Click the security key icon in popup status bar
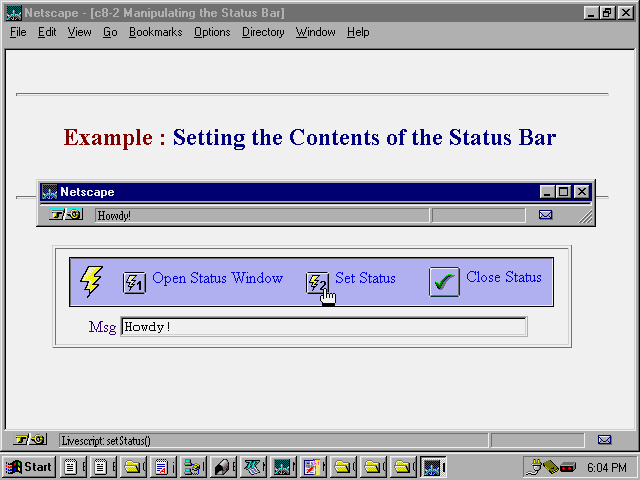640x480 pixels. point(66,214)
